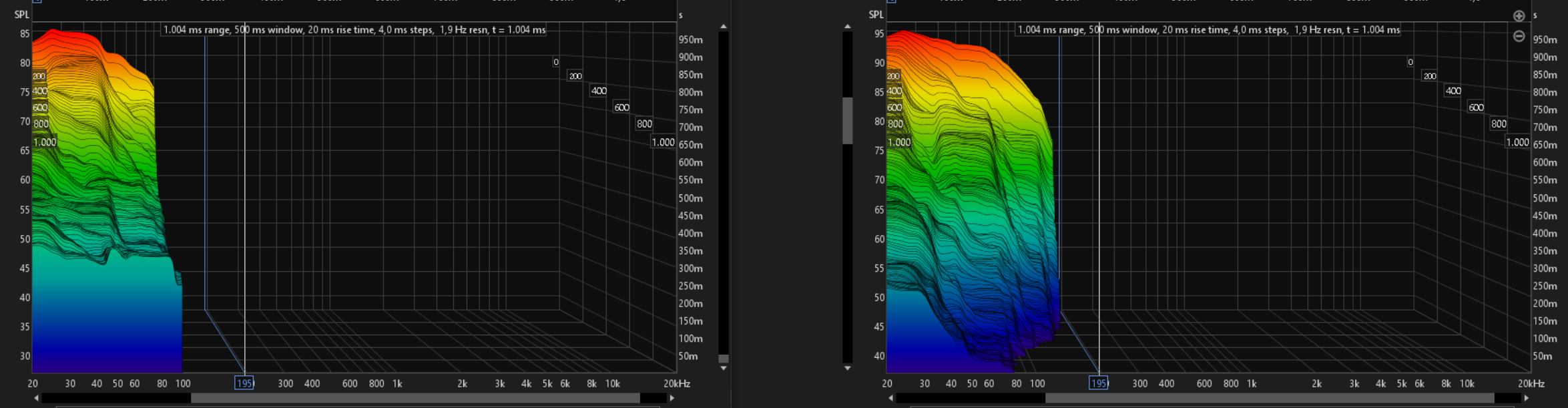This screenshot has width=1568, height=408.
Task: Click the vertical scrollbar thumb near right graph's SPL axis
Action: click(x=847, y=120)
